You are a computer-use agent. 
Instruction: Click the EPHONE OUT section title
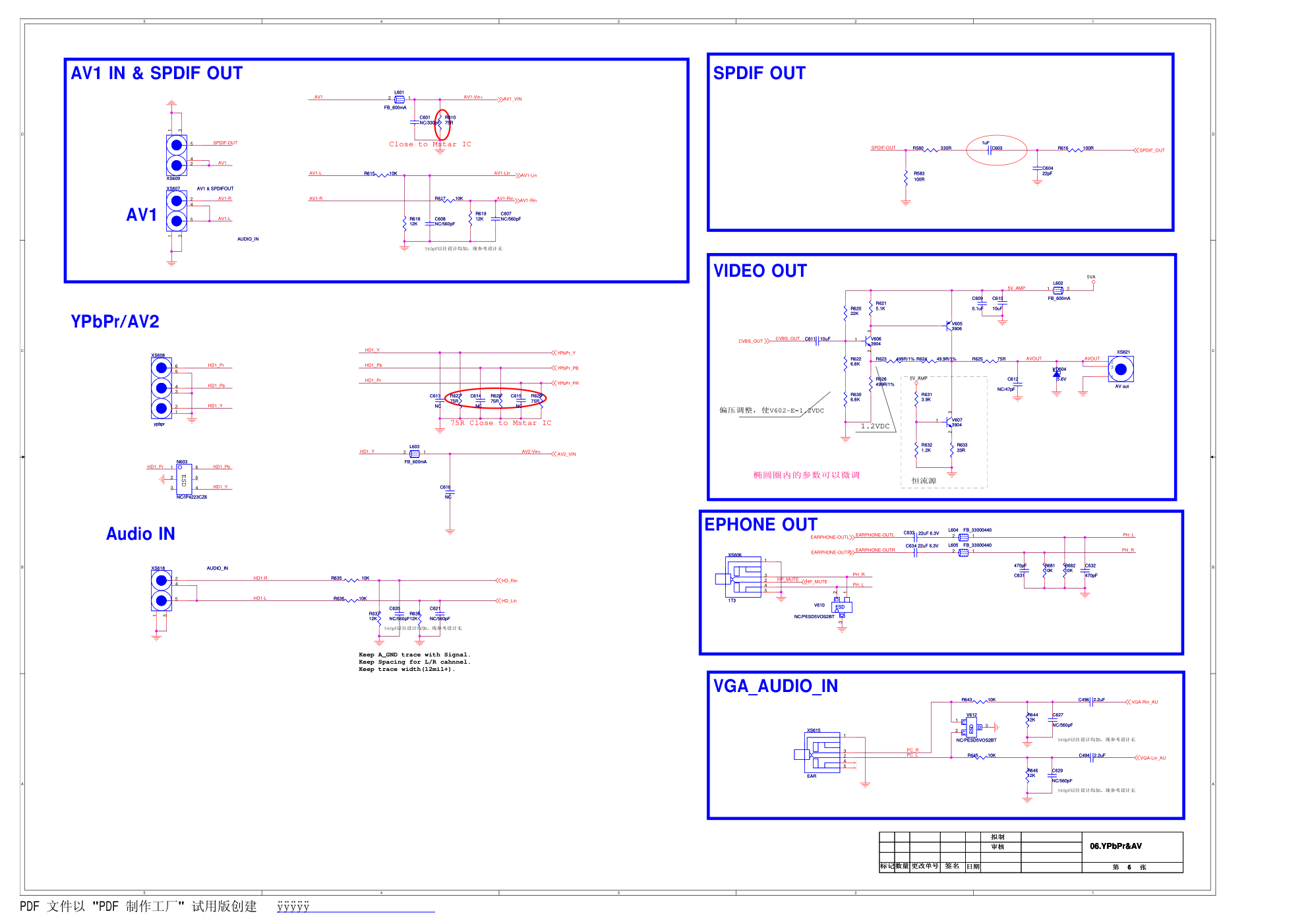(x=761, y=525)
